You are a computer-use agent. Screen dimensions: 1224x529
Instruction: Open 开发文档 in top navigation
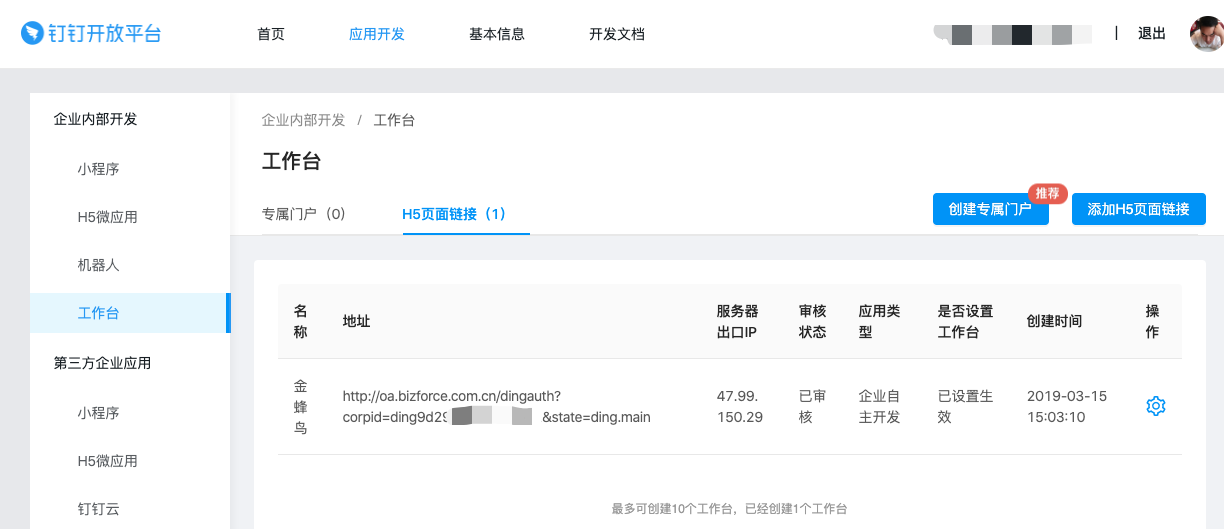pyautogui.click(x=617, y=34)
